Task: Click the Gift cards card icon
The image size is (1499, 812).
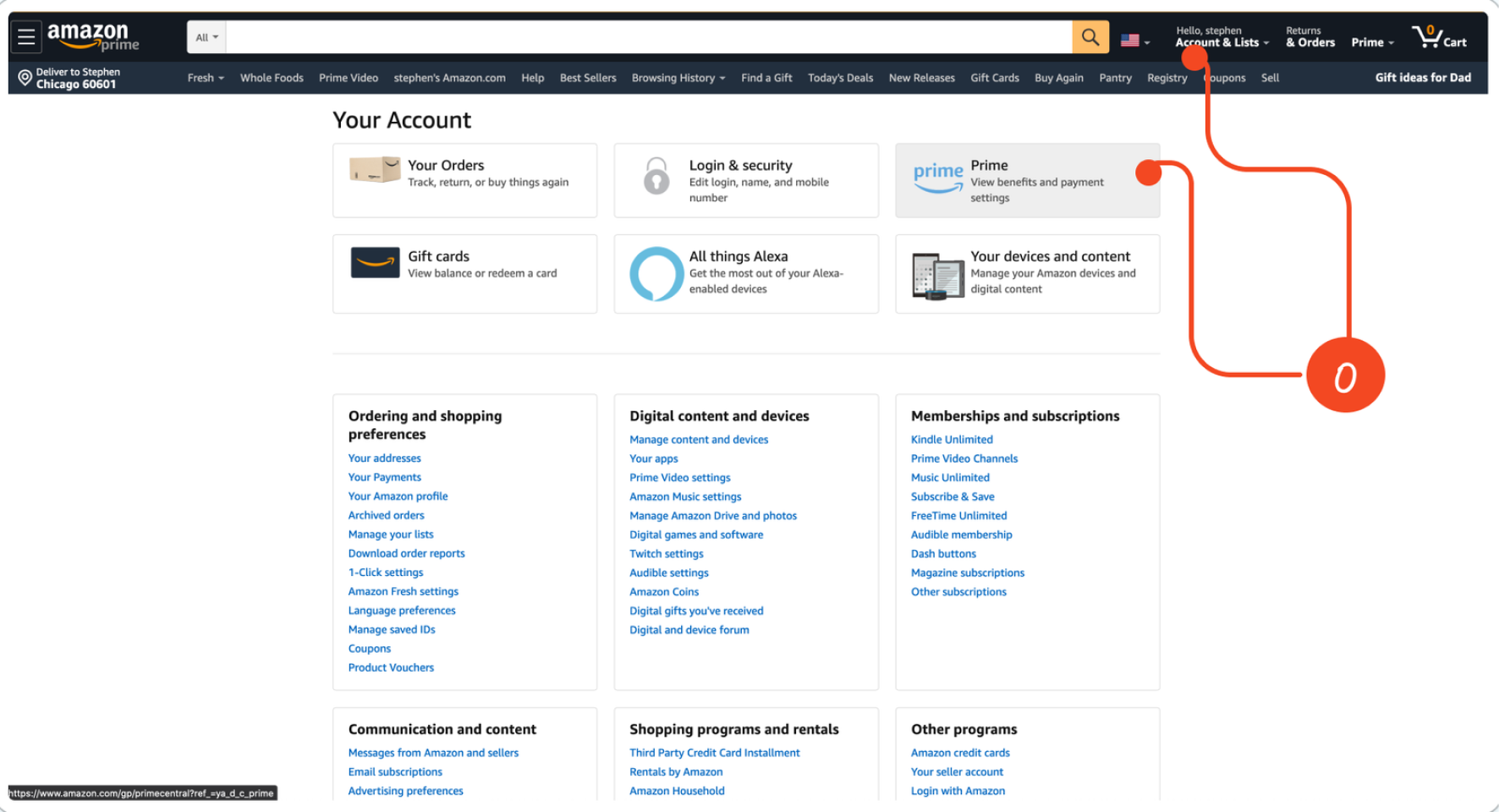Action: point(375,262)
